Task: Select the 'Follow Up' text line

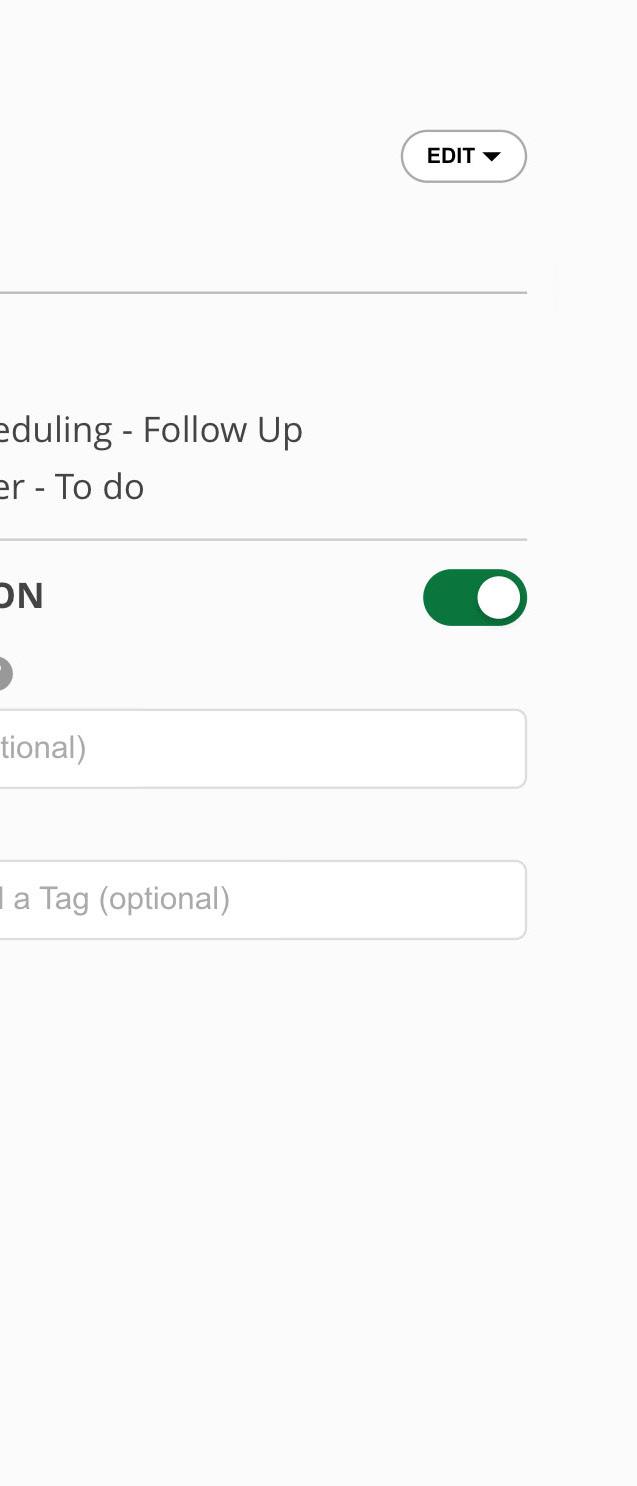Action: [150, 430]
